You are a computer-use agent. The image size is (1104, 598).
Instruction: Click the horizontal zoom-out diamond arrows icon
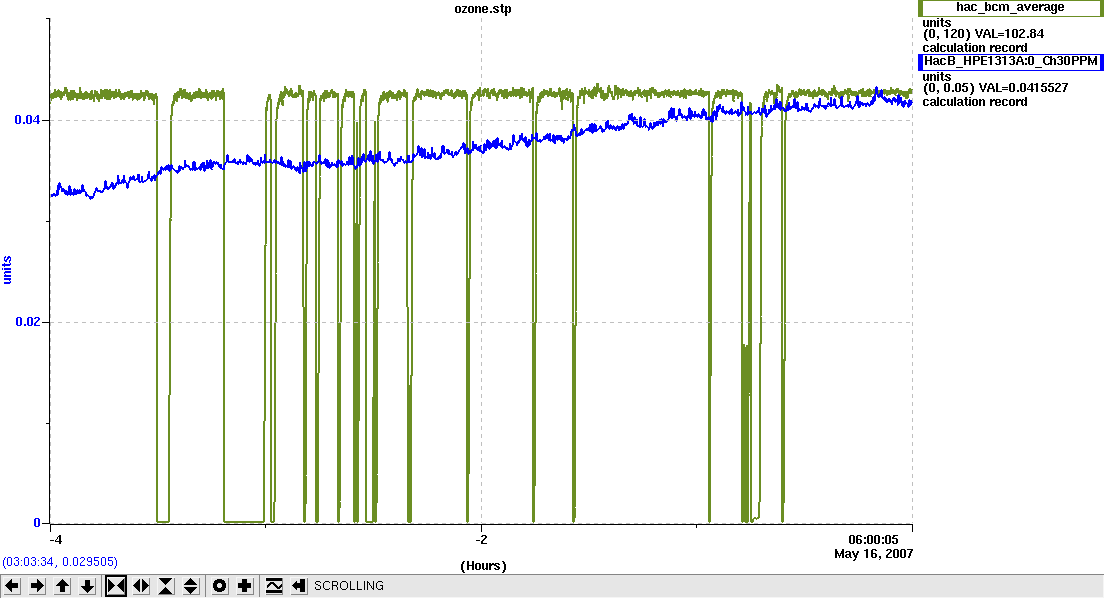point(141,586)
